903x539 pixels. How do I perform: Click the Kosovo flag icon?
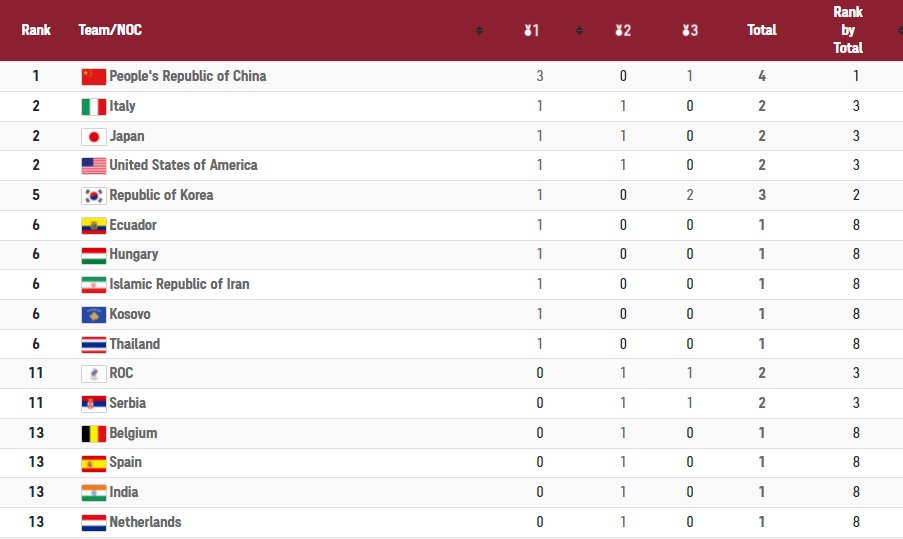click(x=93, y=314)
